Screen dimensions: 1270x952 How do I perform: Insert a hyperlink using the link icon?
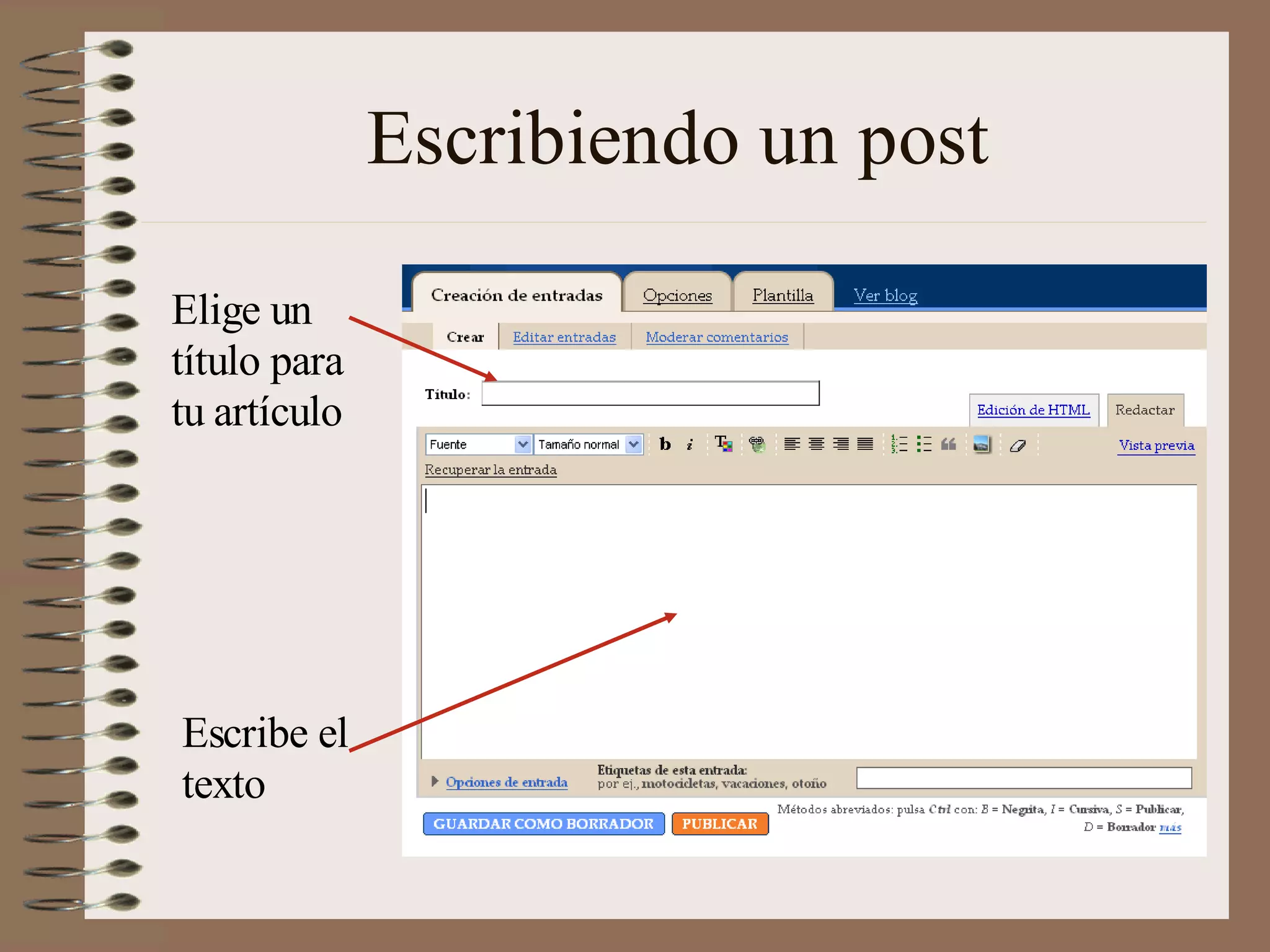pyautogui.click(x=757, y=444)
